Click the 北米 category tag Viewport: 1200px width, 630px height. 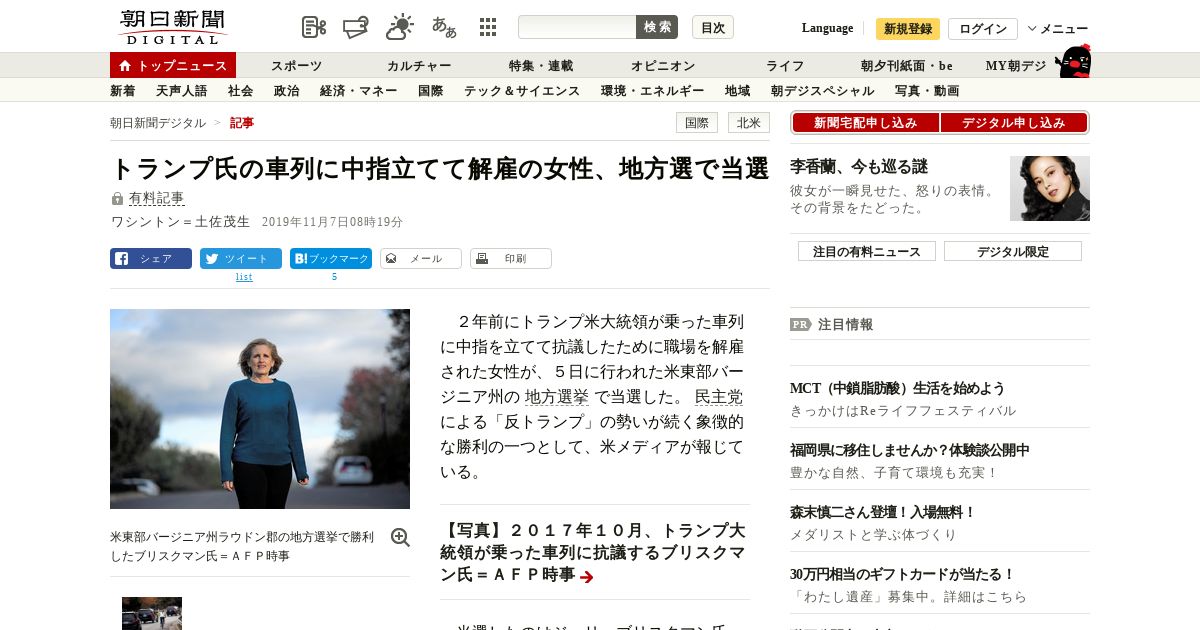pyautogui.click(x=749, y=123)
